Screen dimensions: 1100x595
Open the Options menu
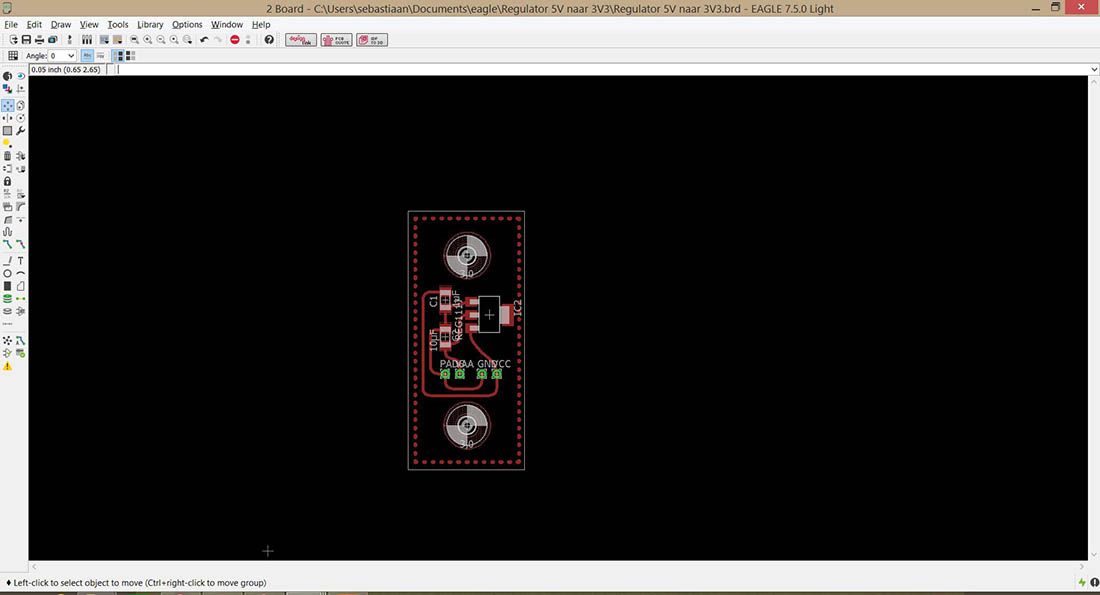[x=187, y=25]
